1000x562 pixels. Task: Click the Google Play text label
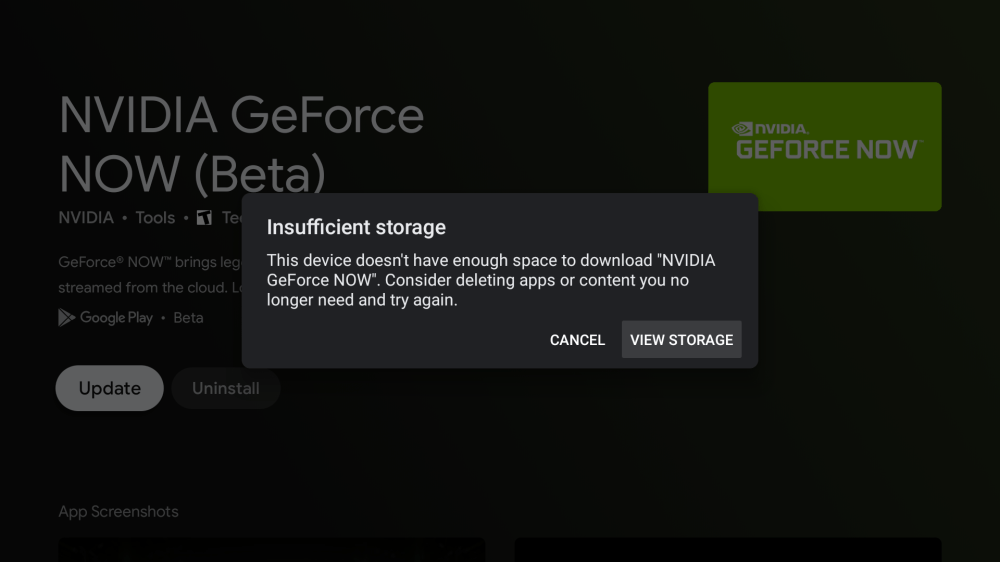tap(116, 318)
